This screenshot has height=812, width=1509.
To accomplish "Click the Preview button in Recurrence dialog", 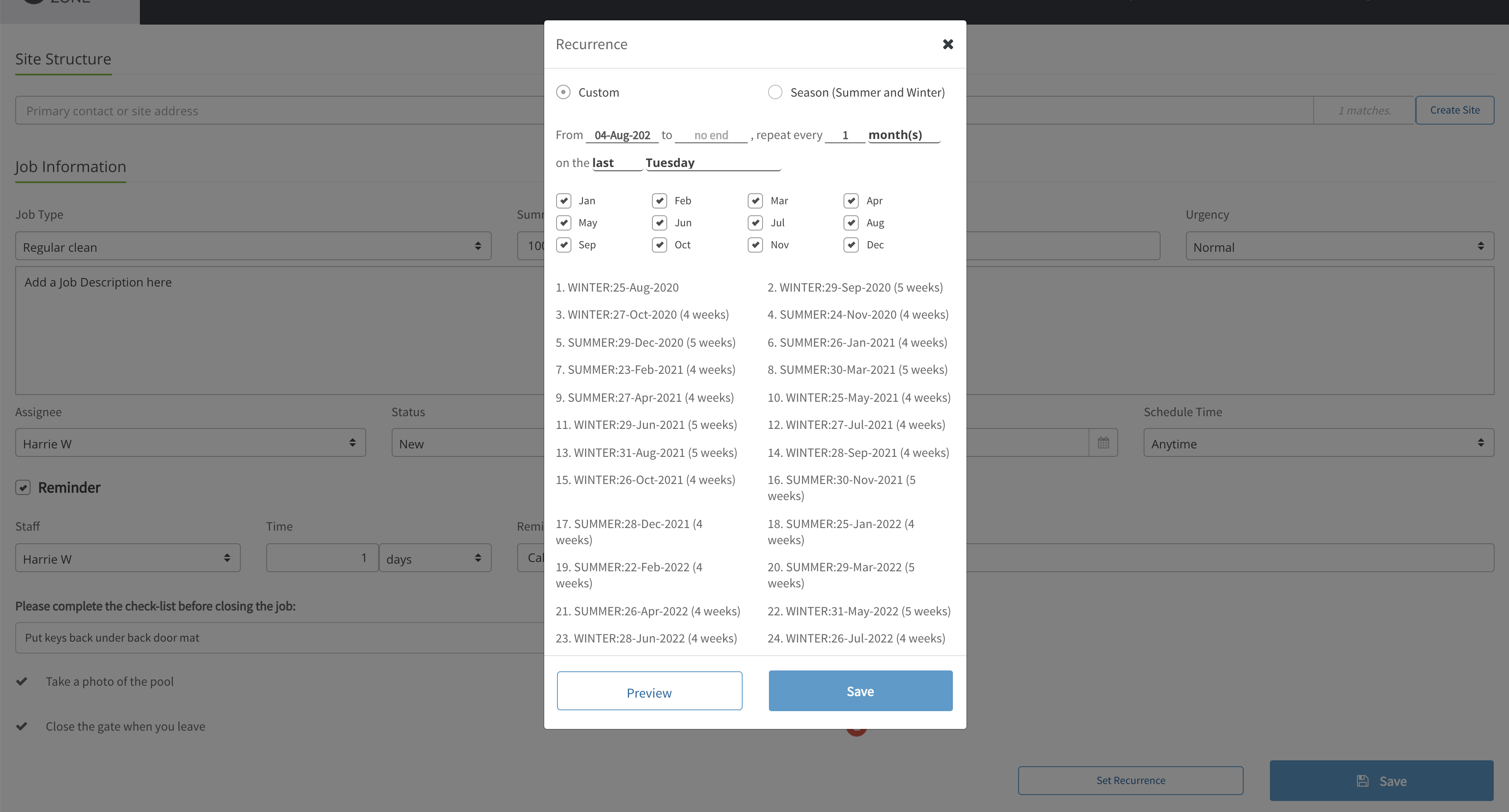I will click(649, 691).
